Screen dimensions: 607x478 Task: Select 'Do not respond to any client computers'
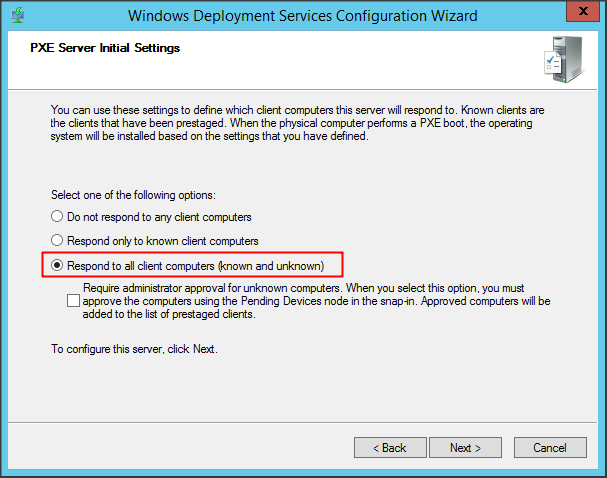[x=57, y=216]
